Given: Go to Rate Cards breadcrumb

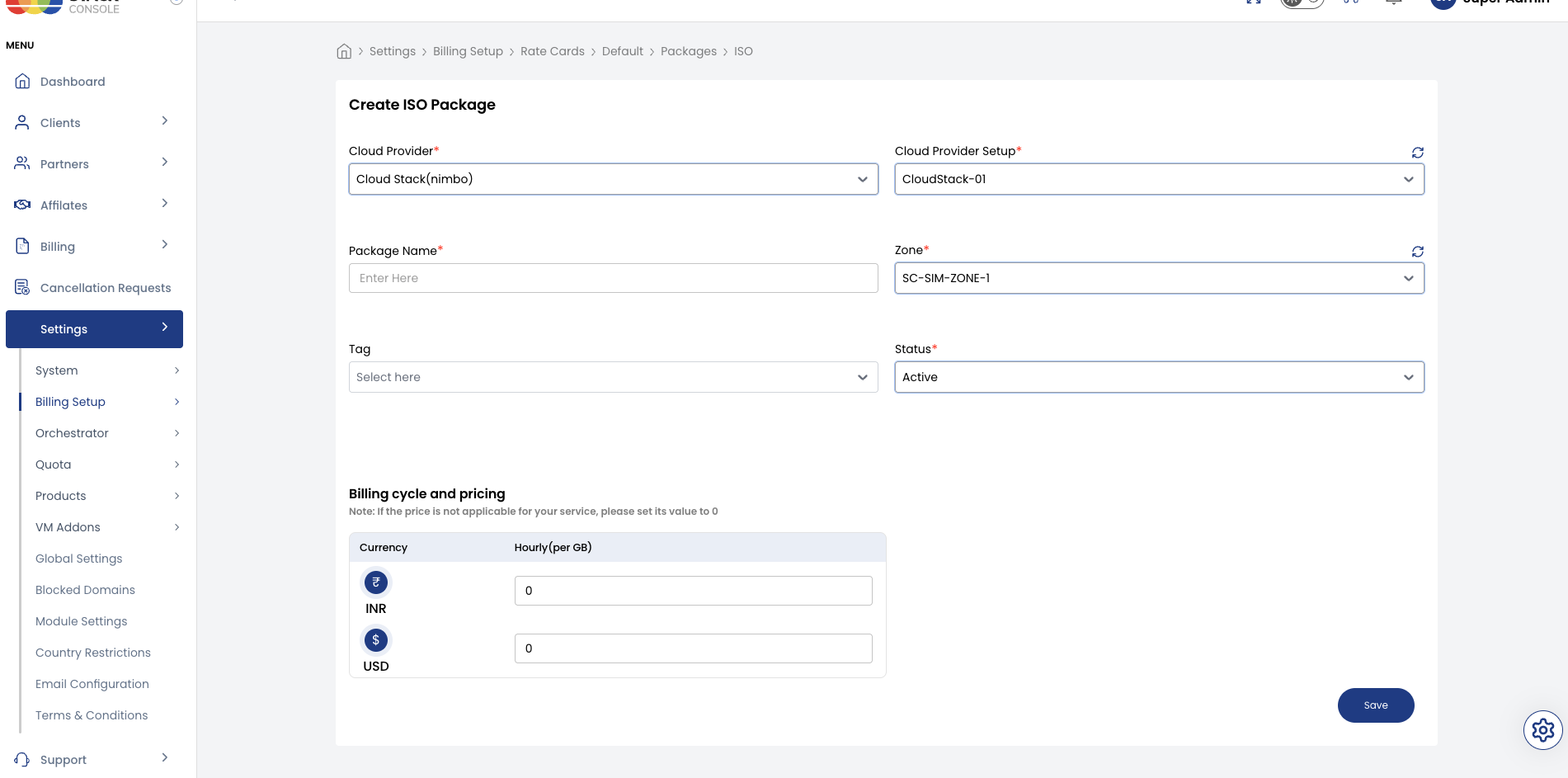Looking at the screenshot, I should (x=553, y=51).
